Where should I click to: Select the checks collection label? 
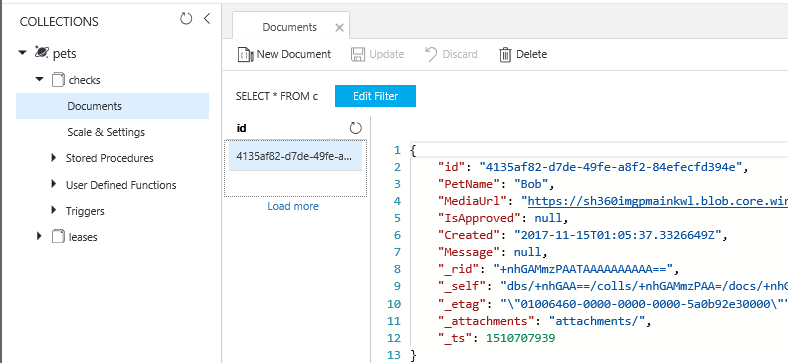pos(84,80)
